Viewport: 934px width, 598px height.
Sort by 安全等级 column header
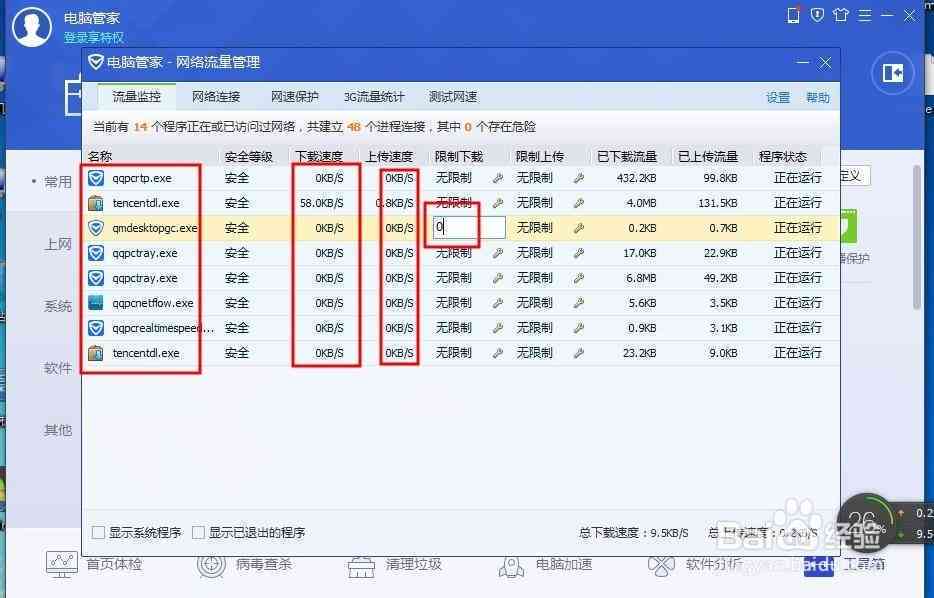tap(249, 157)
